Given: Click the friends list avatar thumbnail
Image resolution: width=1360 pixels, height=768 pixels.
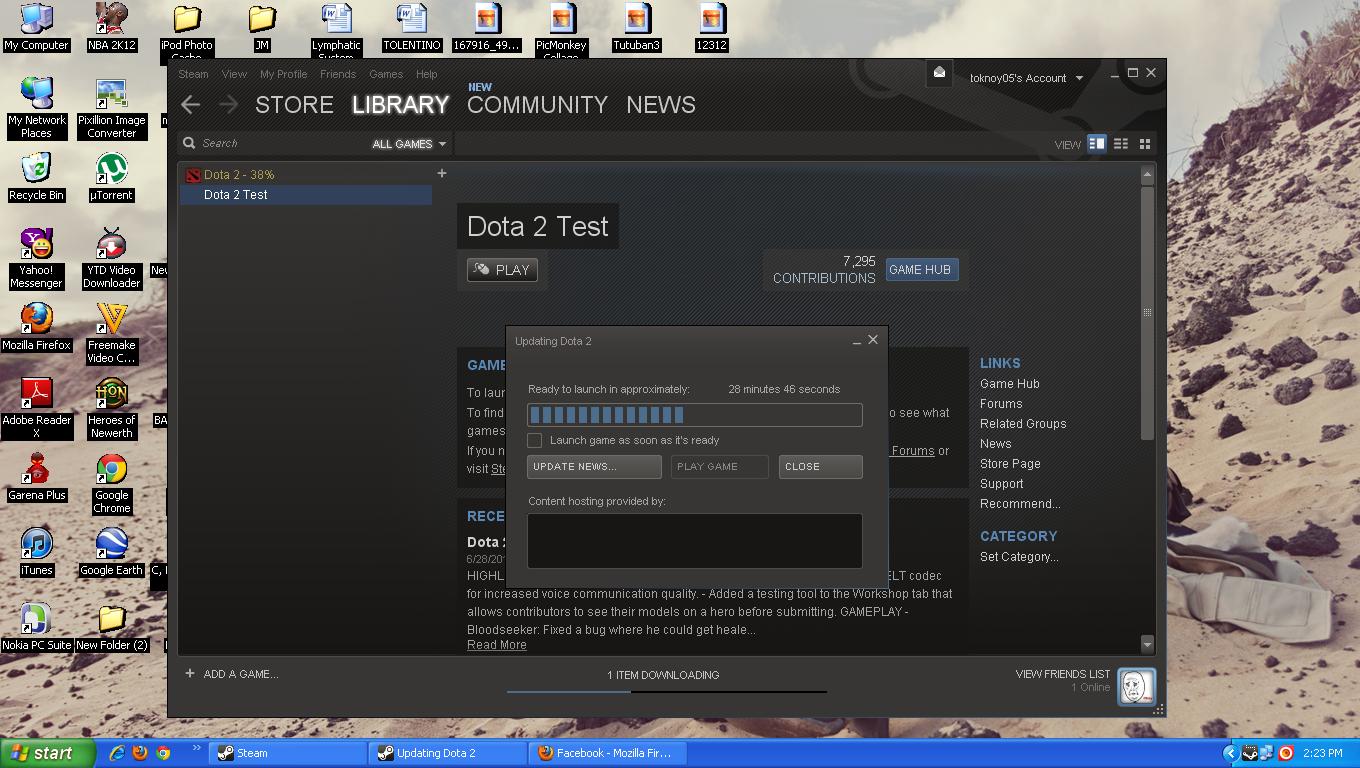Looking at the screenshot, I should [1136, 686].
